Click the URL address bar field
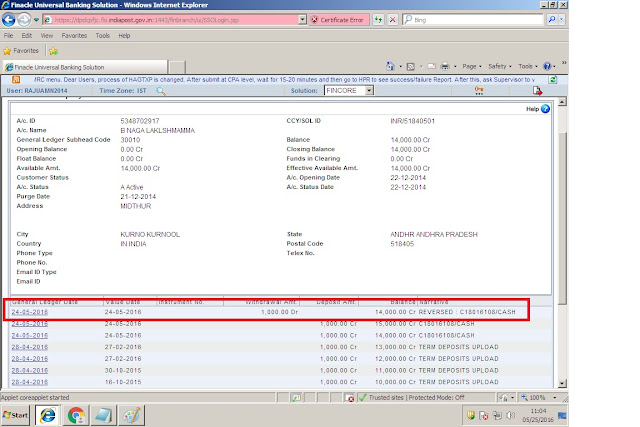Image resolution: width=640 pixels, height=427 pixels. coord(171,20)
